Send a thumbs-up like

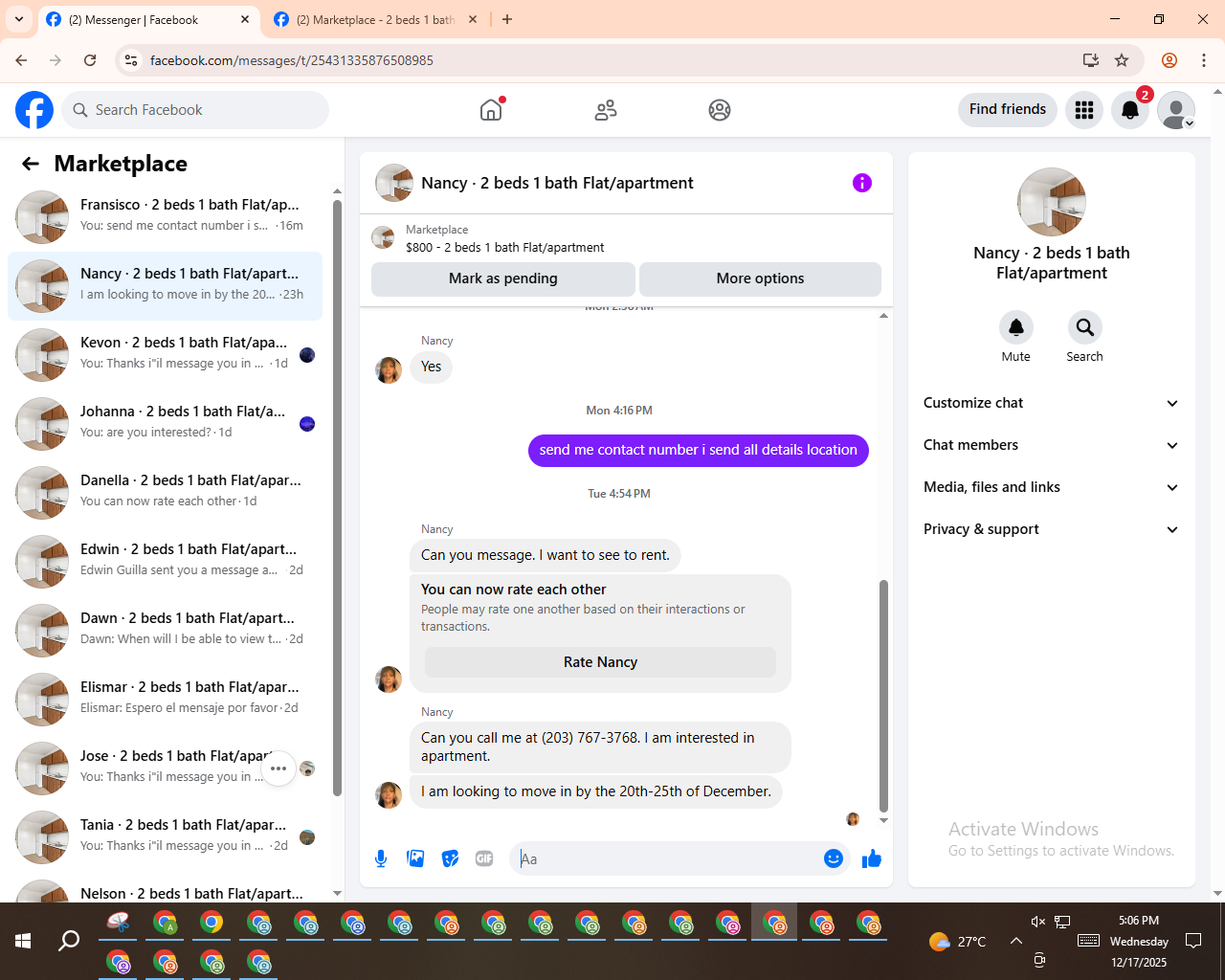click(871, 858)
